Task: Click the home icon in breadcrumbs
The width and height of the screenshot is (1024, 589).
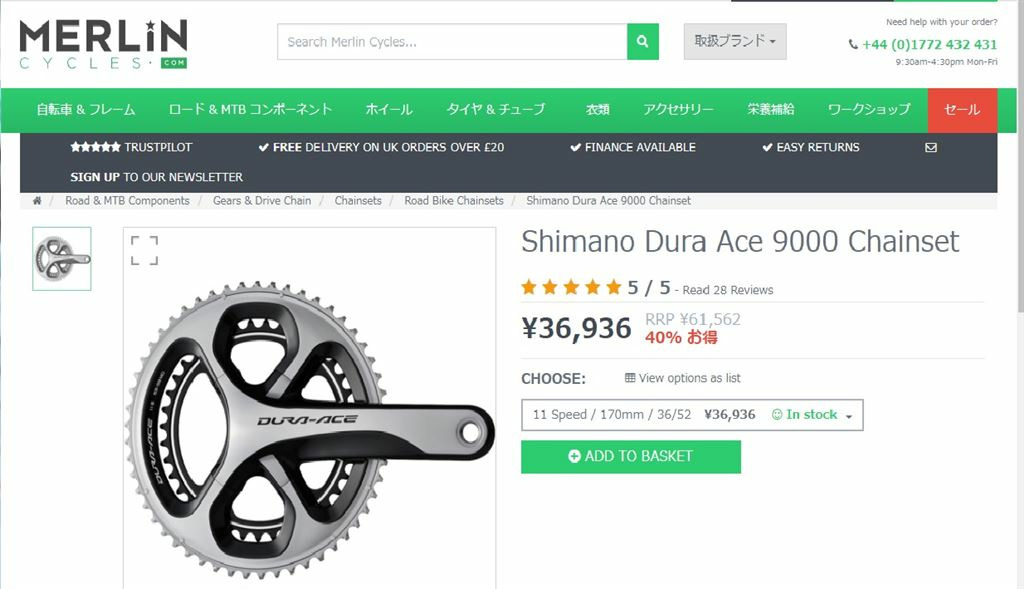Action: point(37,200)
